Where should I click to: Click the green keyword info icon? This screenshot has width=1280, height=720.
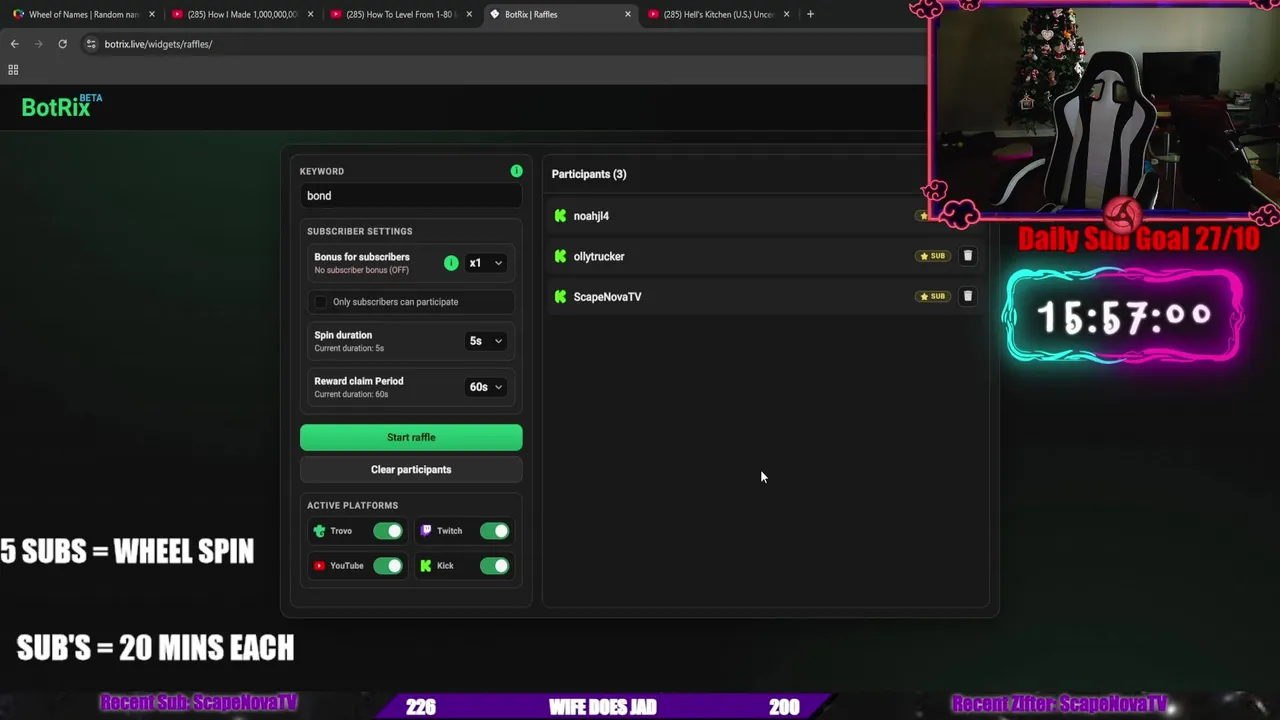click(516, 171)
